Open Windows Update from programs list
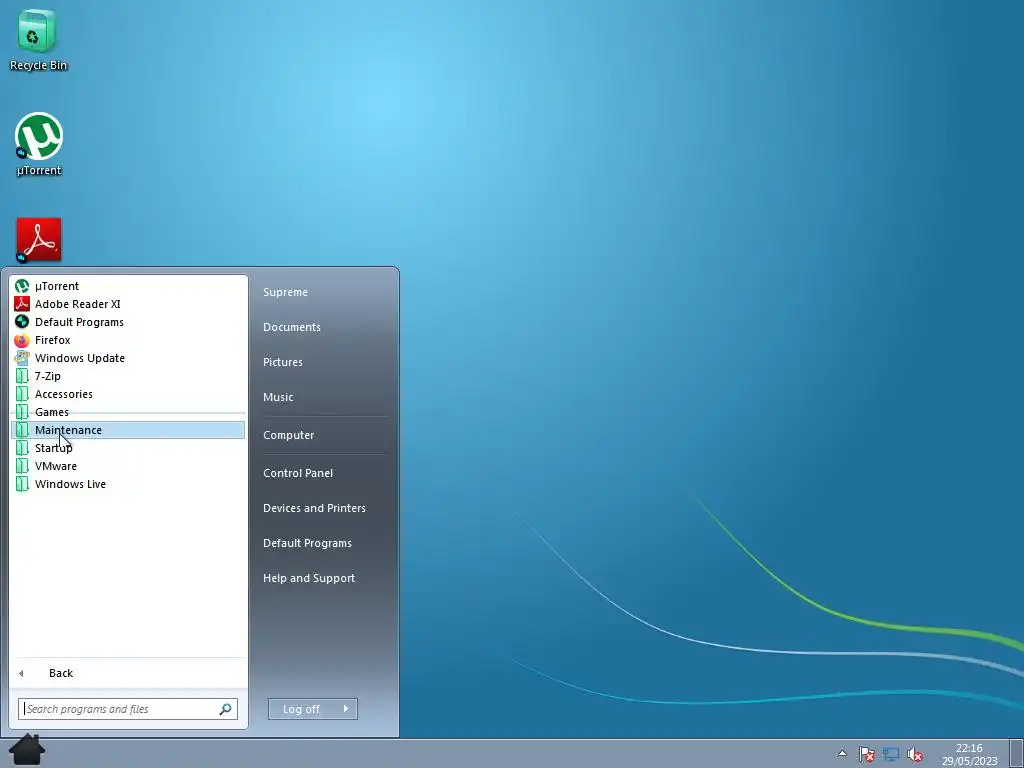This screenshot has width=1024, height=768. pyautogui.click(x=128, y=358)
